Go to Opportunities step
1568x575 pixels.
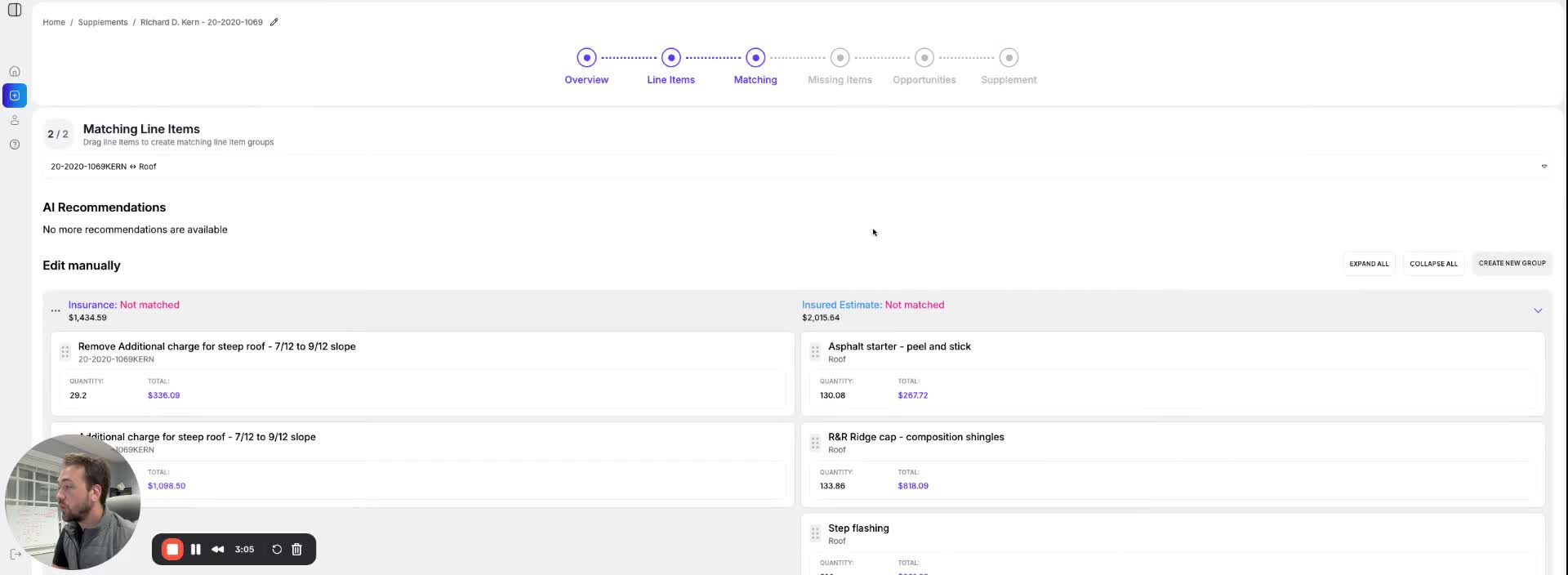tap(924, 80)
